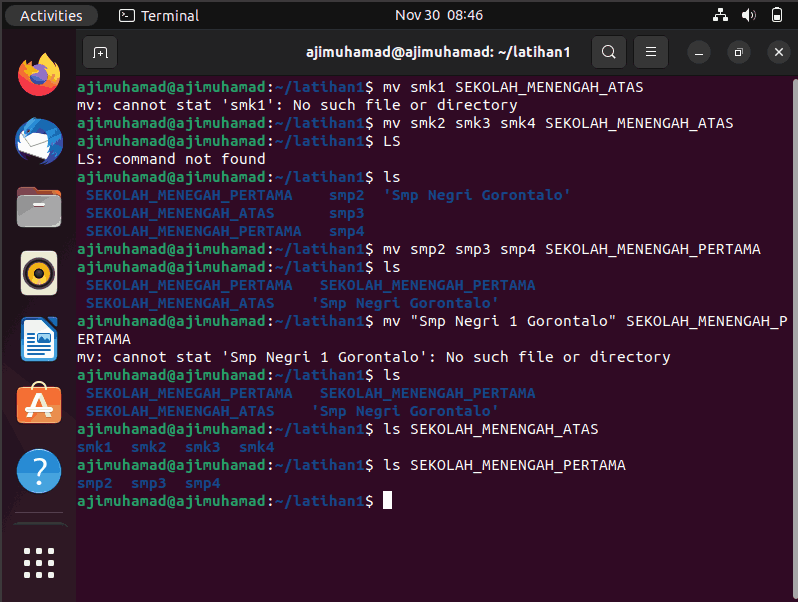Click the network status icon
Viewport: 798px width, 602px height.
tap(720, 15)
